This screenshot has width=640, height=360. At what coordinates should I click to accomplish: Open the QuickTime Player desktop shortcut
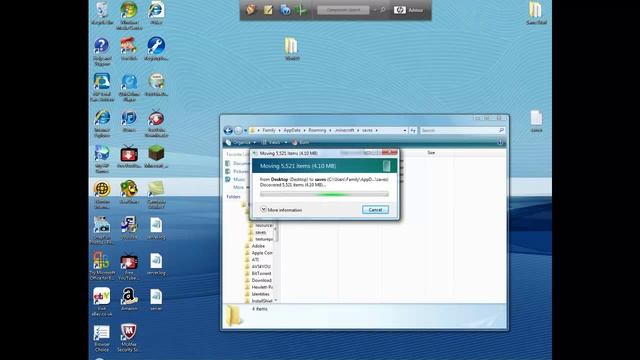pos(129,87)
